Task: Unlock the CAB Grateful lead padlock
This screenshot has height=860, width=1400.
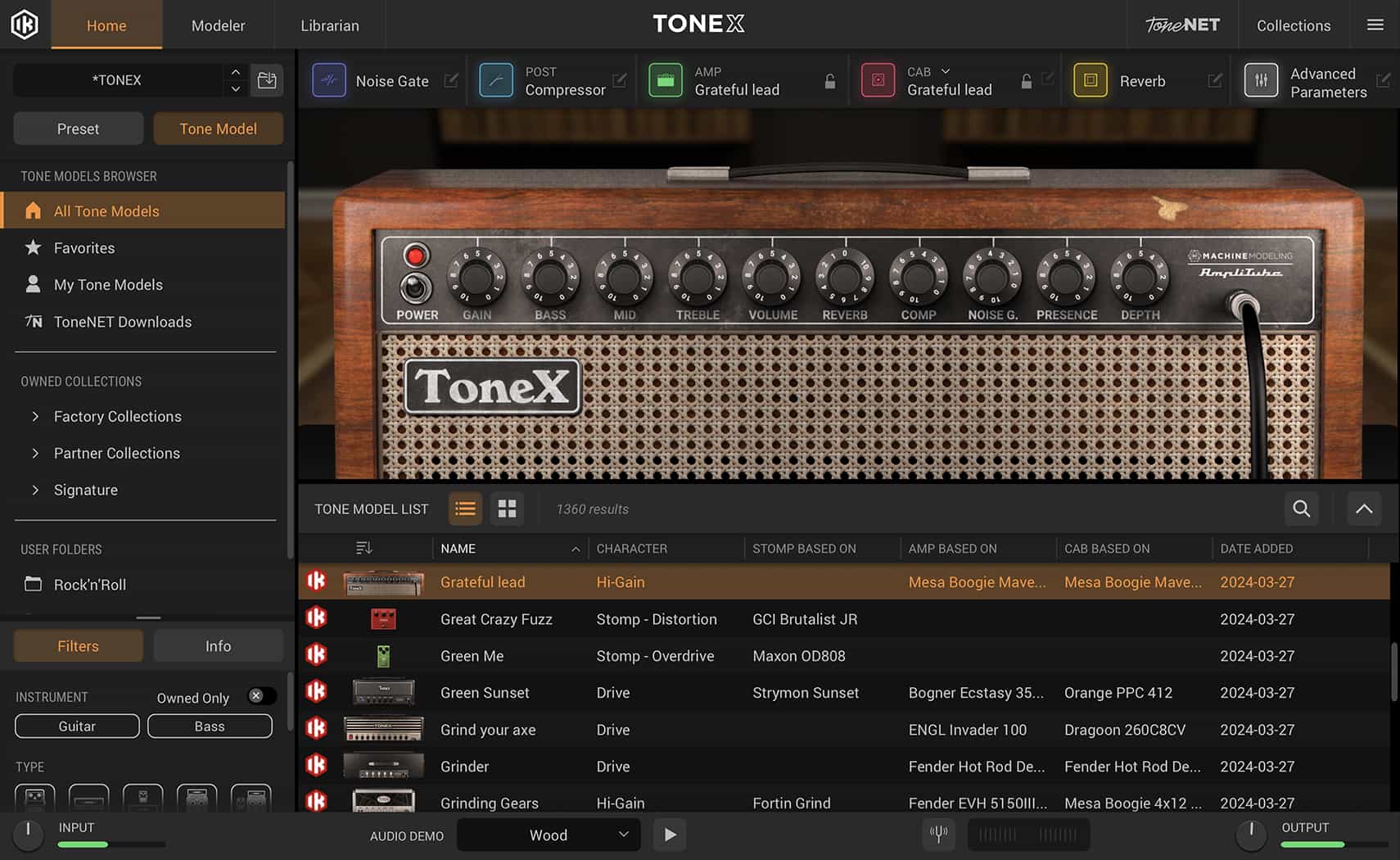Action: pos(1026,81)
